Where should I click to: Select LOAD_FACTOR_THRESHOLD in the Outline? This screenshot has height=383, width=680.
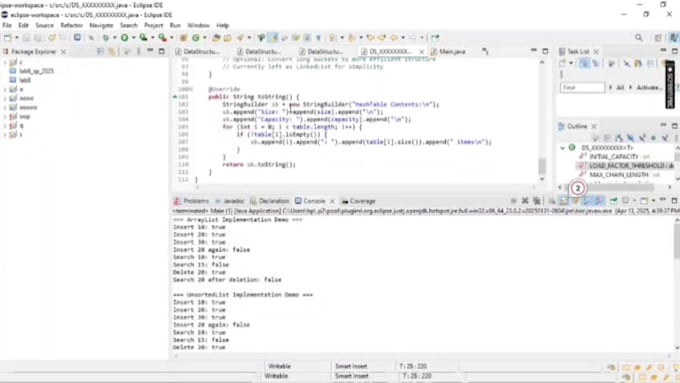click(626, 166)
